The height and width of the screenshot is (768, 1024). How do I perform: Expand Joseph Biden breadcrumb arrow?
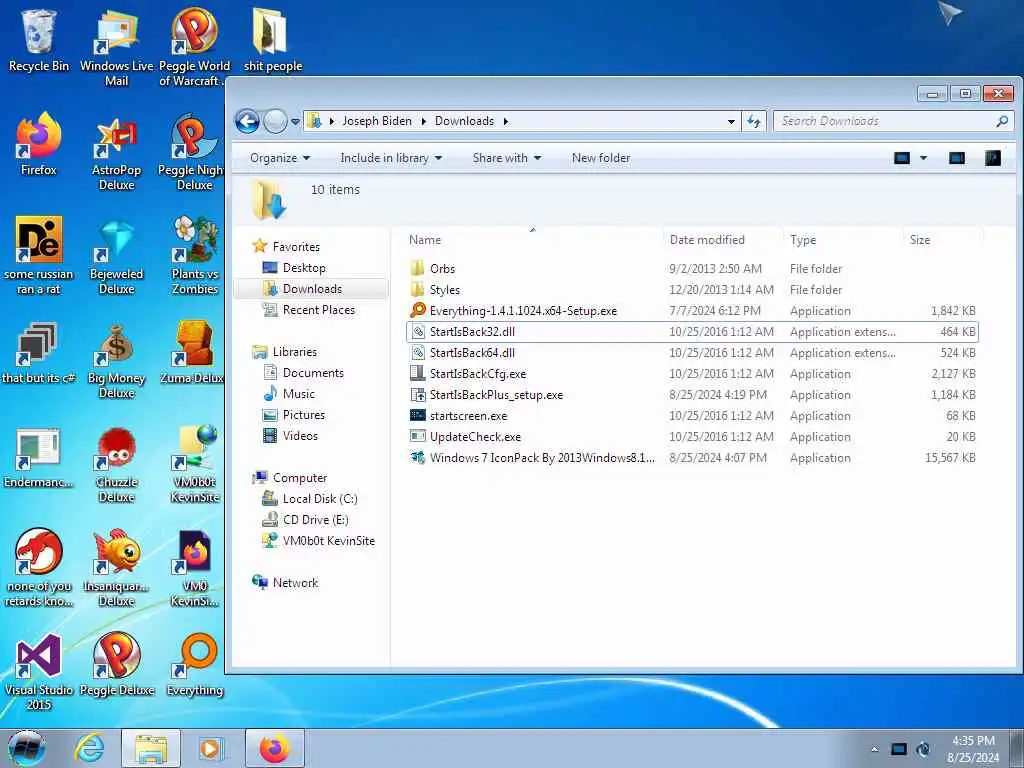click(x=423, y=121)
